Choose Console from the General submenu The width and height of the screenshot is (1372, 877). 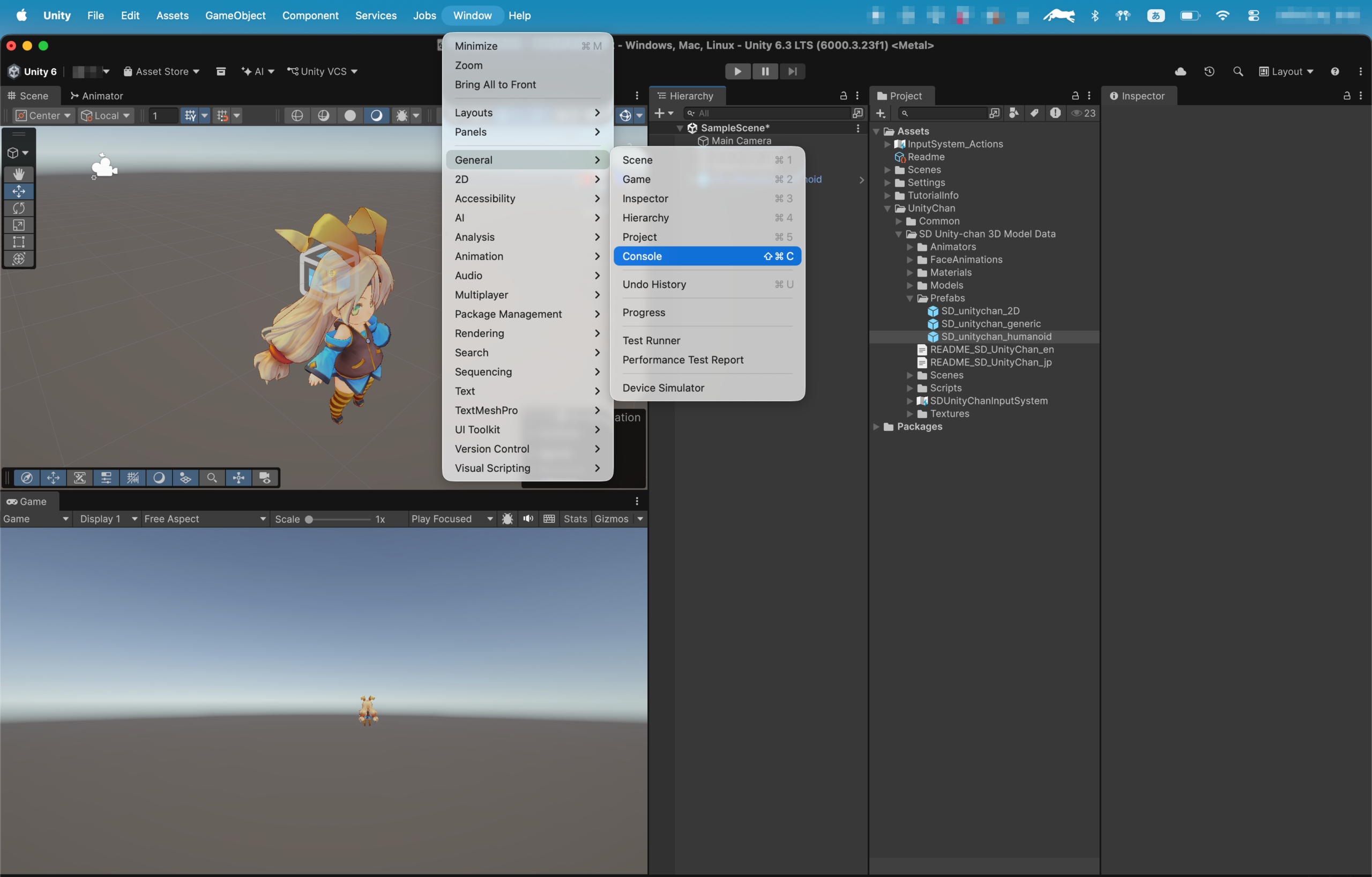[707, 256]
